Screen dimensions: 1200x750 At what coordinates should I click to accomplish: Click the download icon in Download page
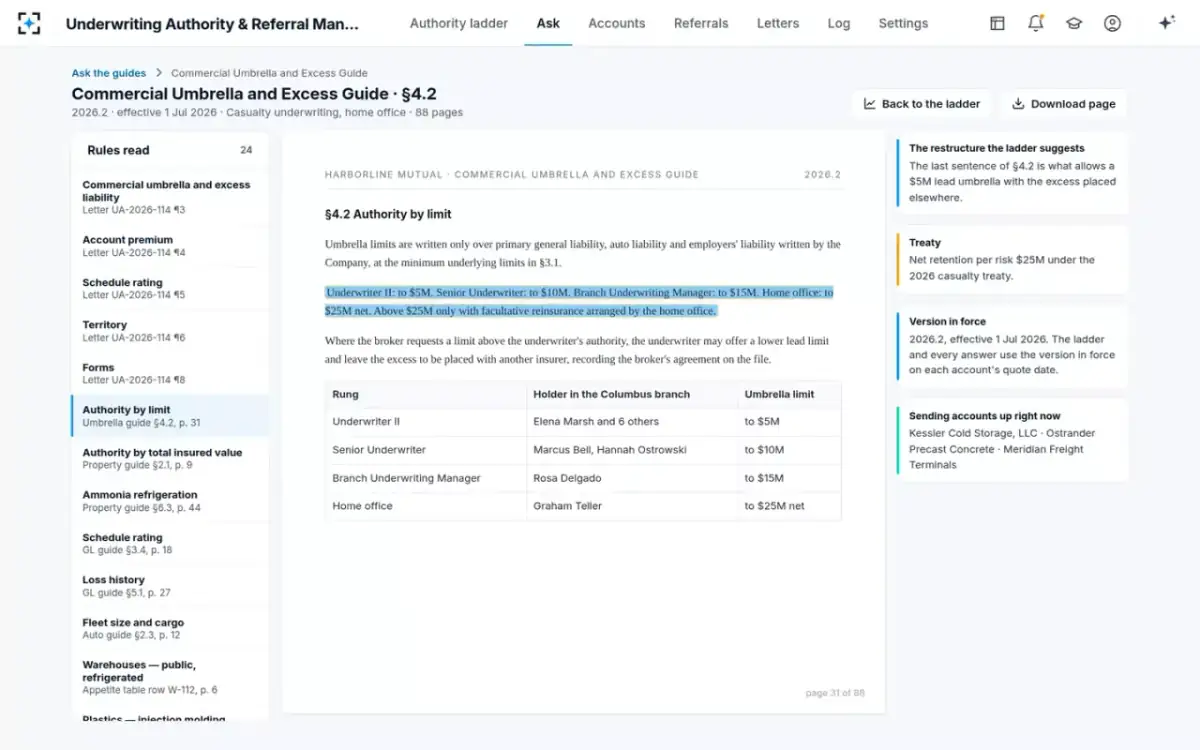click(1018, 104)
